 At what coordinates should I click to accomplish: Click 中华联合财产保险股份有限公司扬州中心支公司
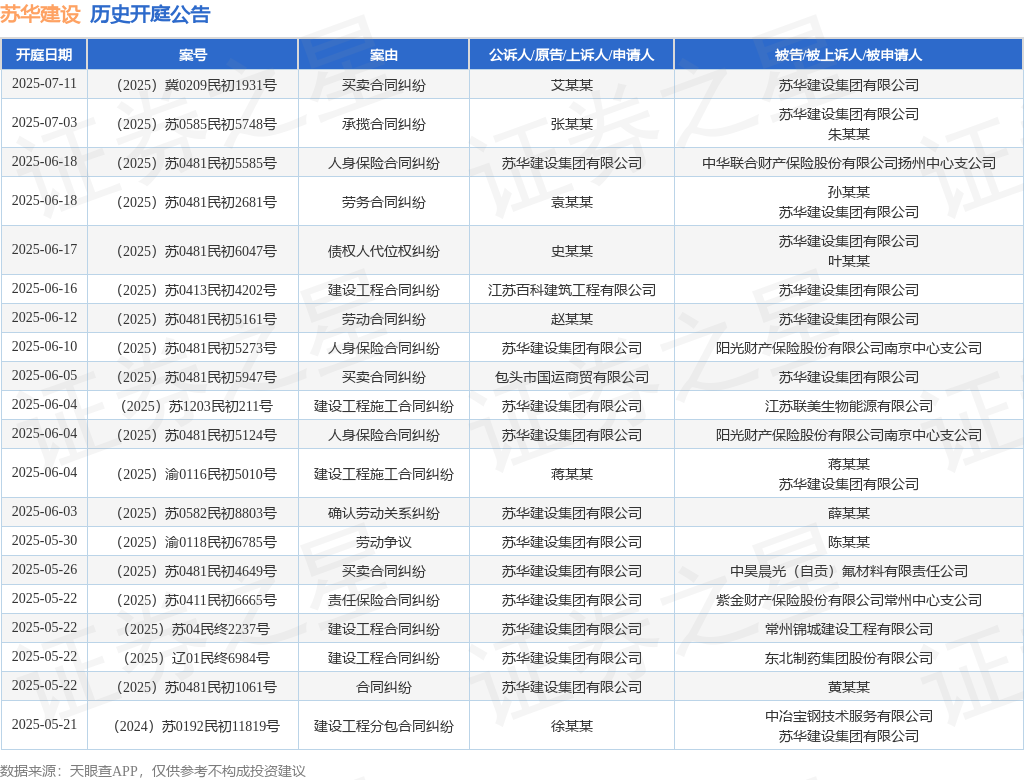click(x=848, y=163)
